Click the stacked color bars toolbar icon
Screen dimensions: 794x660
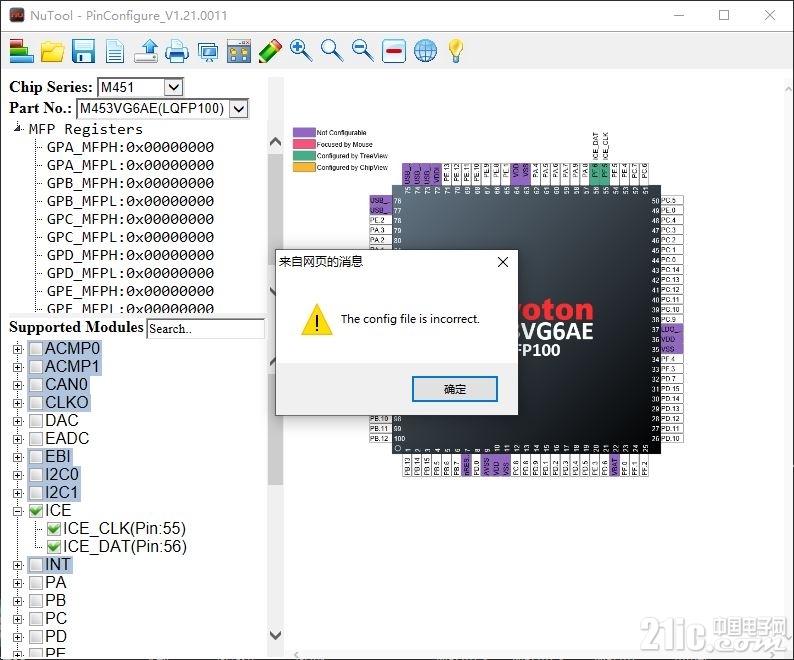click(x=21, y=51)
